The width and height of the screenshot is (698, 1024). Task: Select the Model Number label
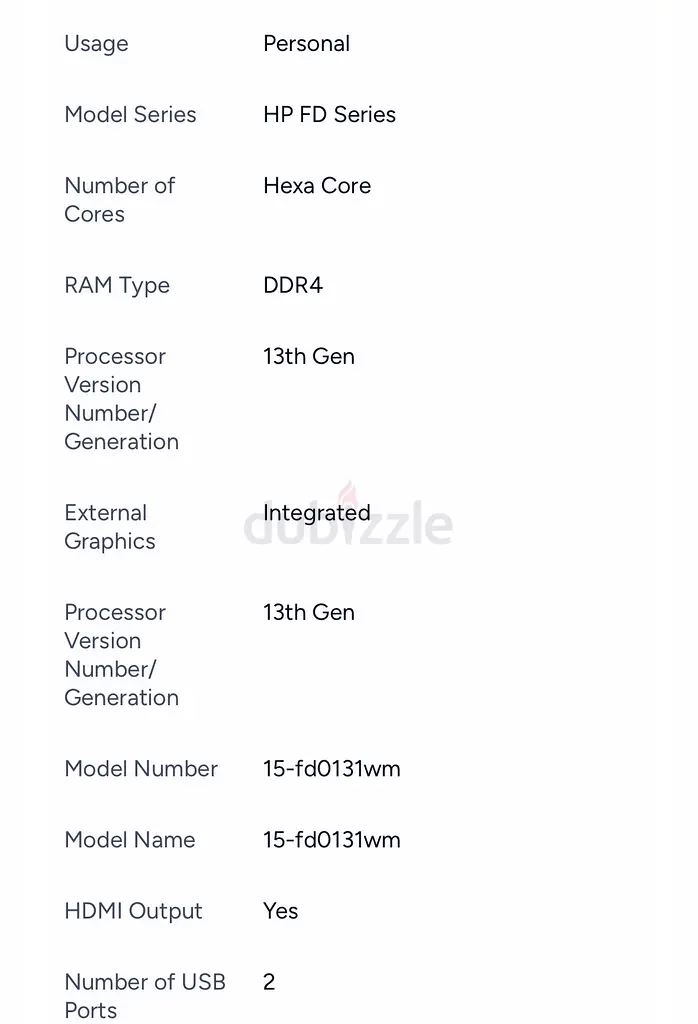click(141, 769)
